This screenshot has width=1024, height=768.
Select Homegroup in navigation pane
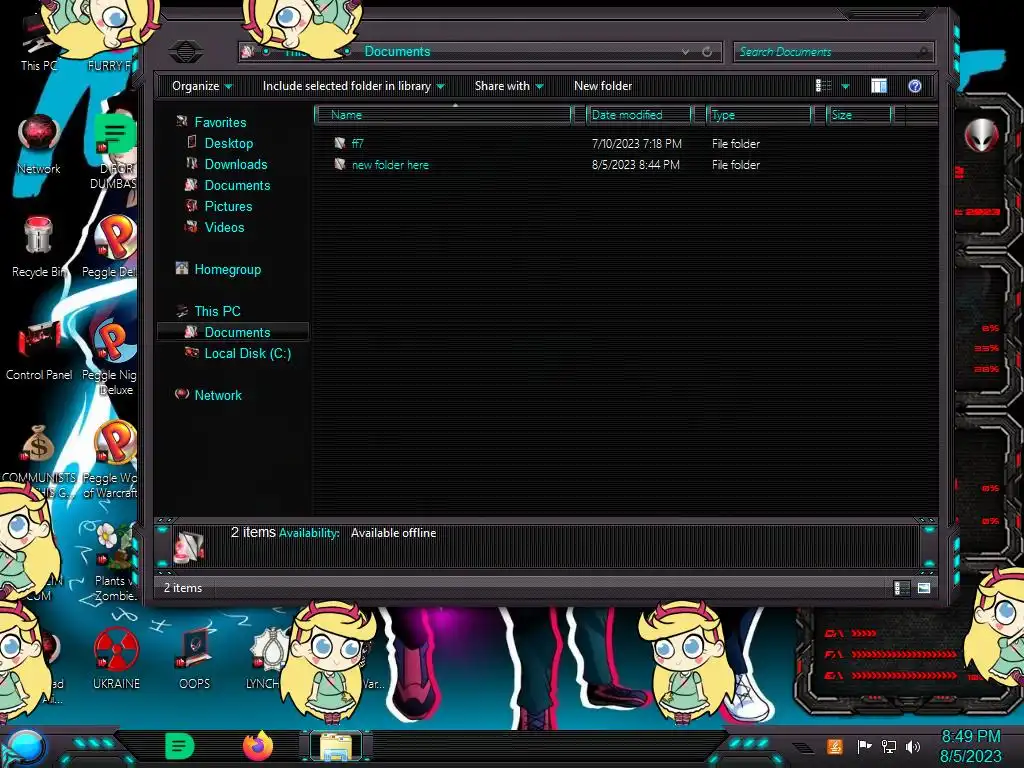(227, 269)
